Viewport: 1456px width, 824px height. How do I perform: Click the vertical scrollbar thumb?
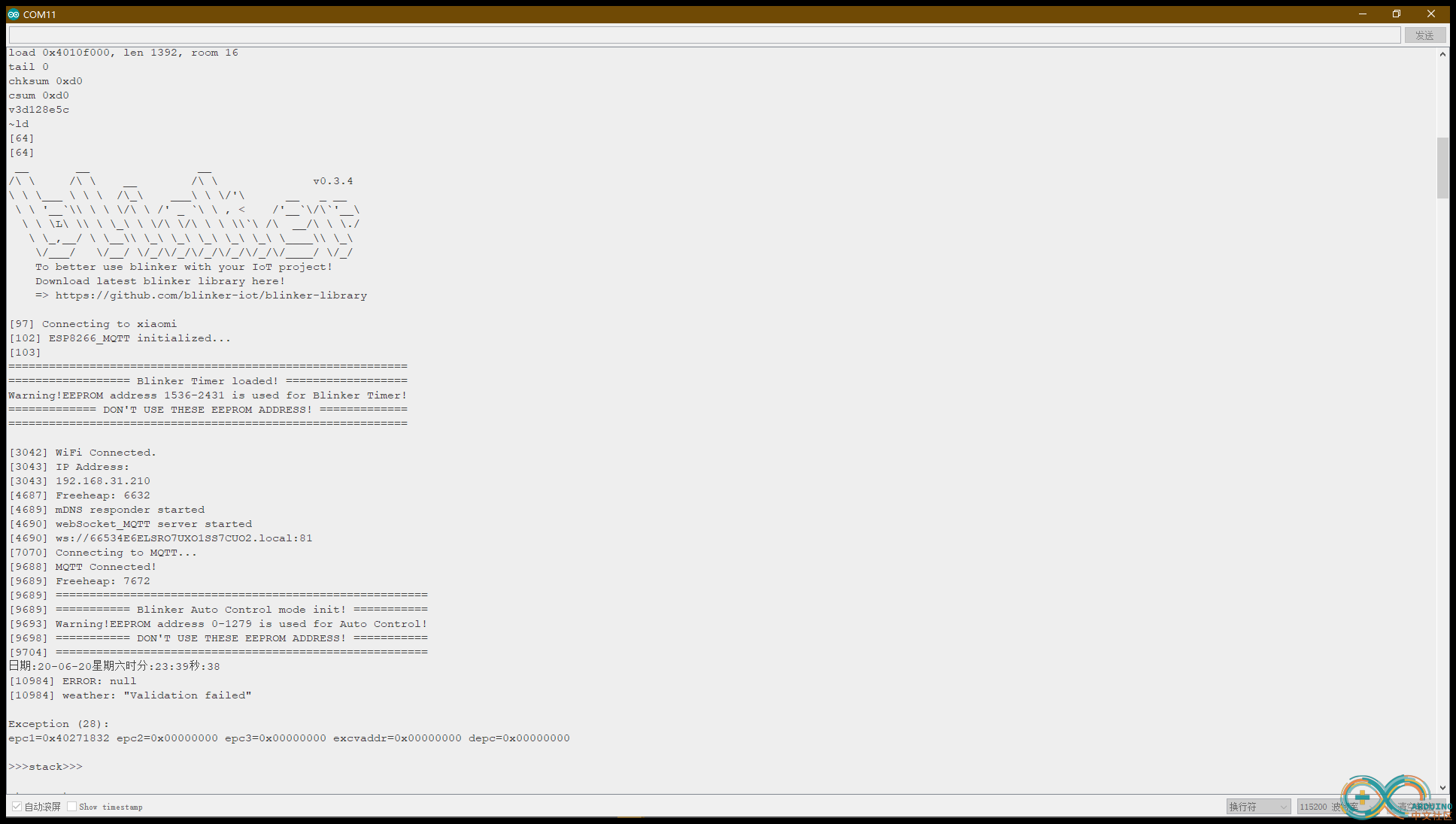click(x=1442, y=168)
